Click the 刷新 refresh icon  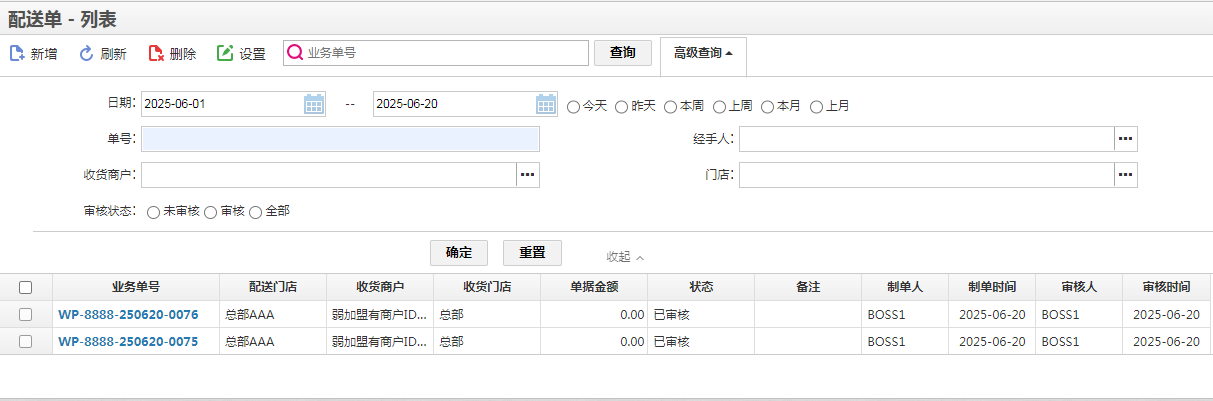(86, 53)
